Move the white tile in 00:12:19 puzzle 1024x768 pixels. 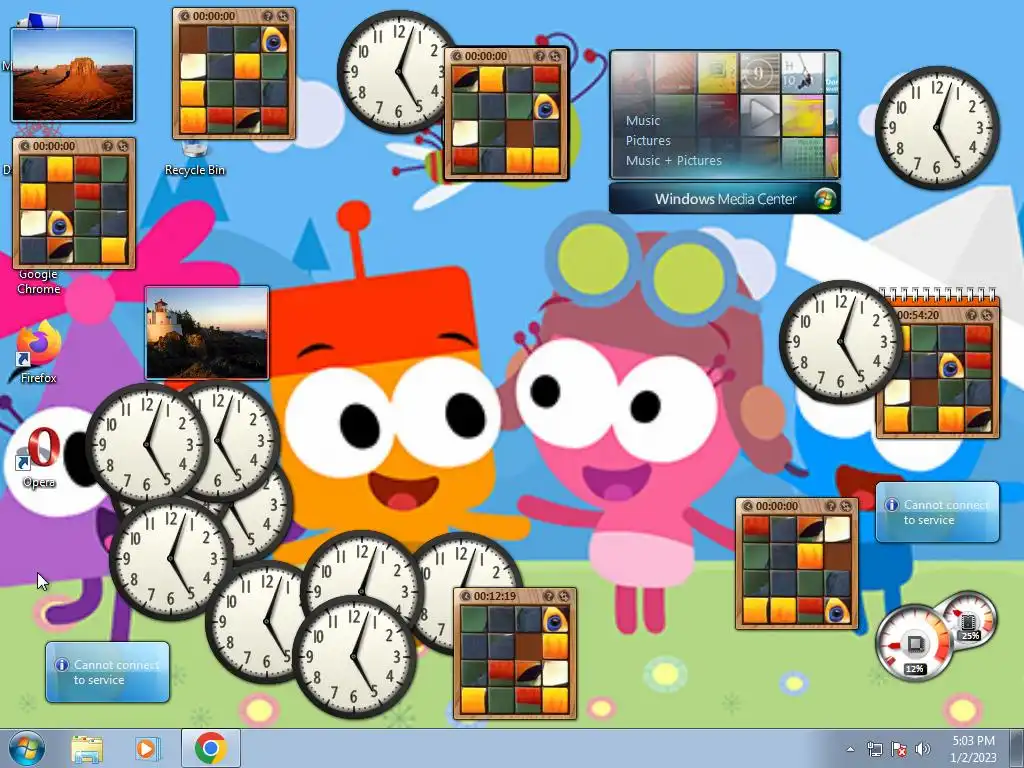pyautogui.click(x=555, y=673)
